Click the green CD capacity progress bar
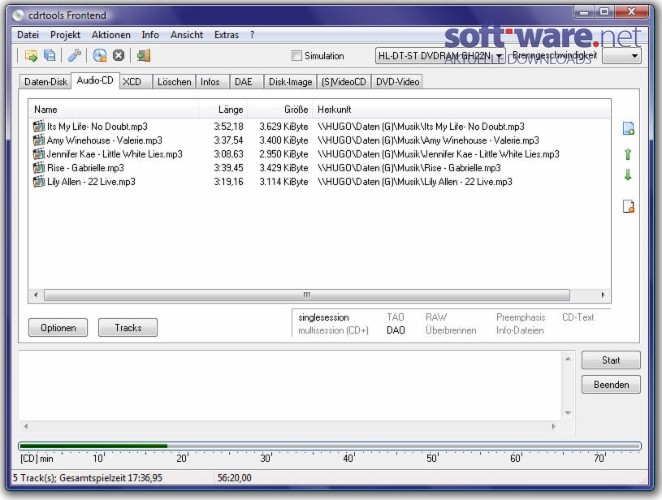 (x=330, y=446)
